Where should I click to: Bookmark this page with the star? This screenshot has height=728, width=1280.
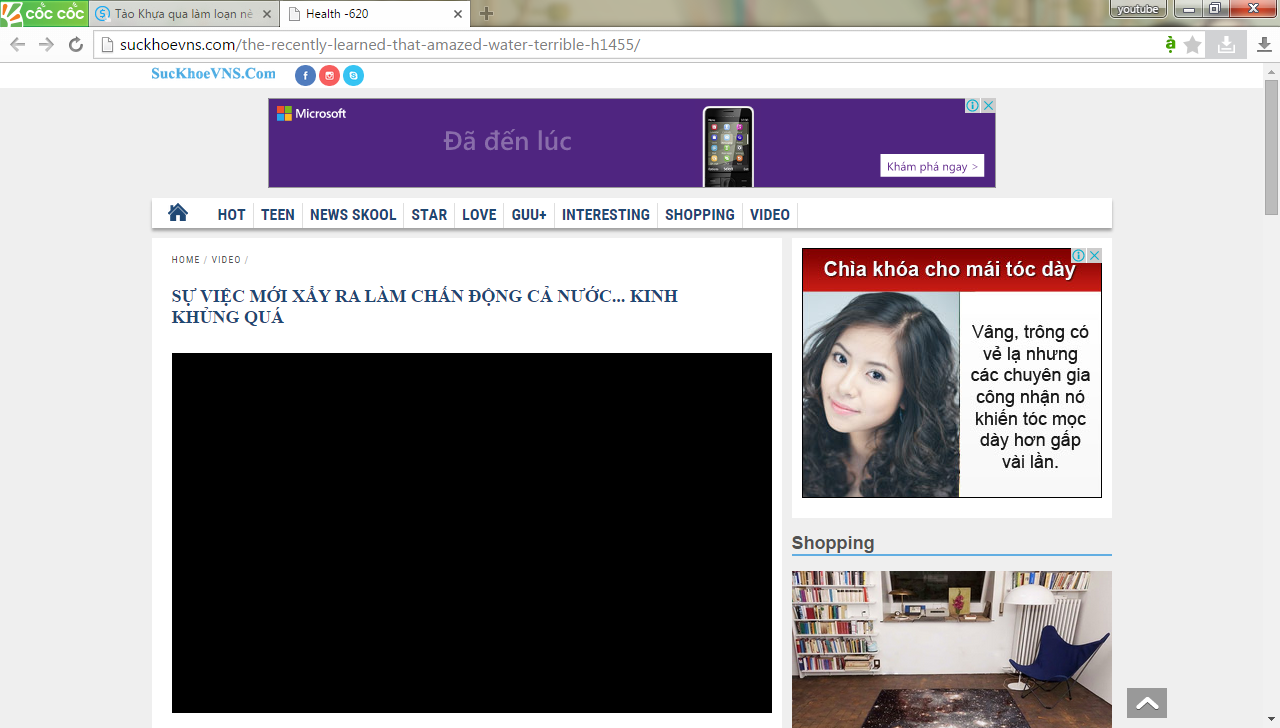coord(1192,45)
